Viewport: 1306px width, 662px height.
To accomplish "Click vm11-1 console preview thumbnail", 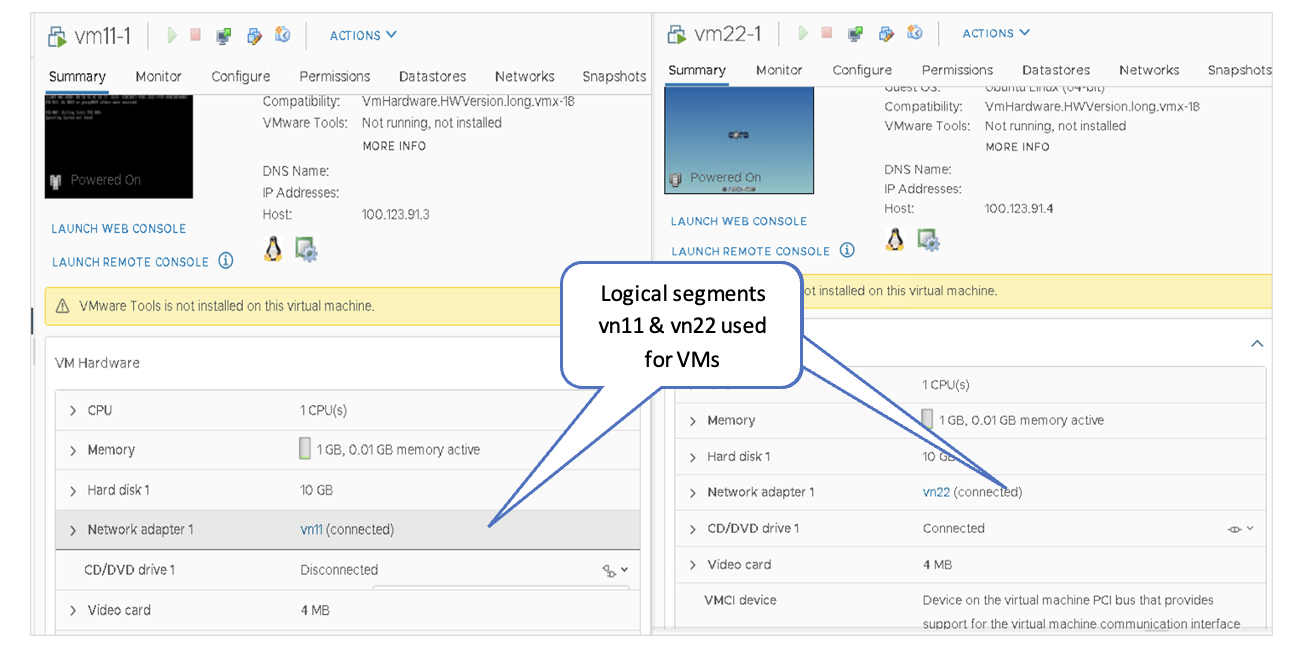I will coord(119,146).
